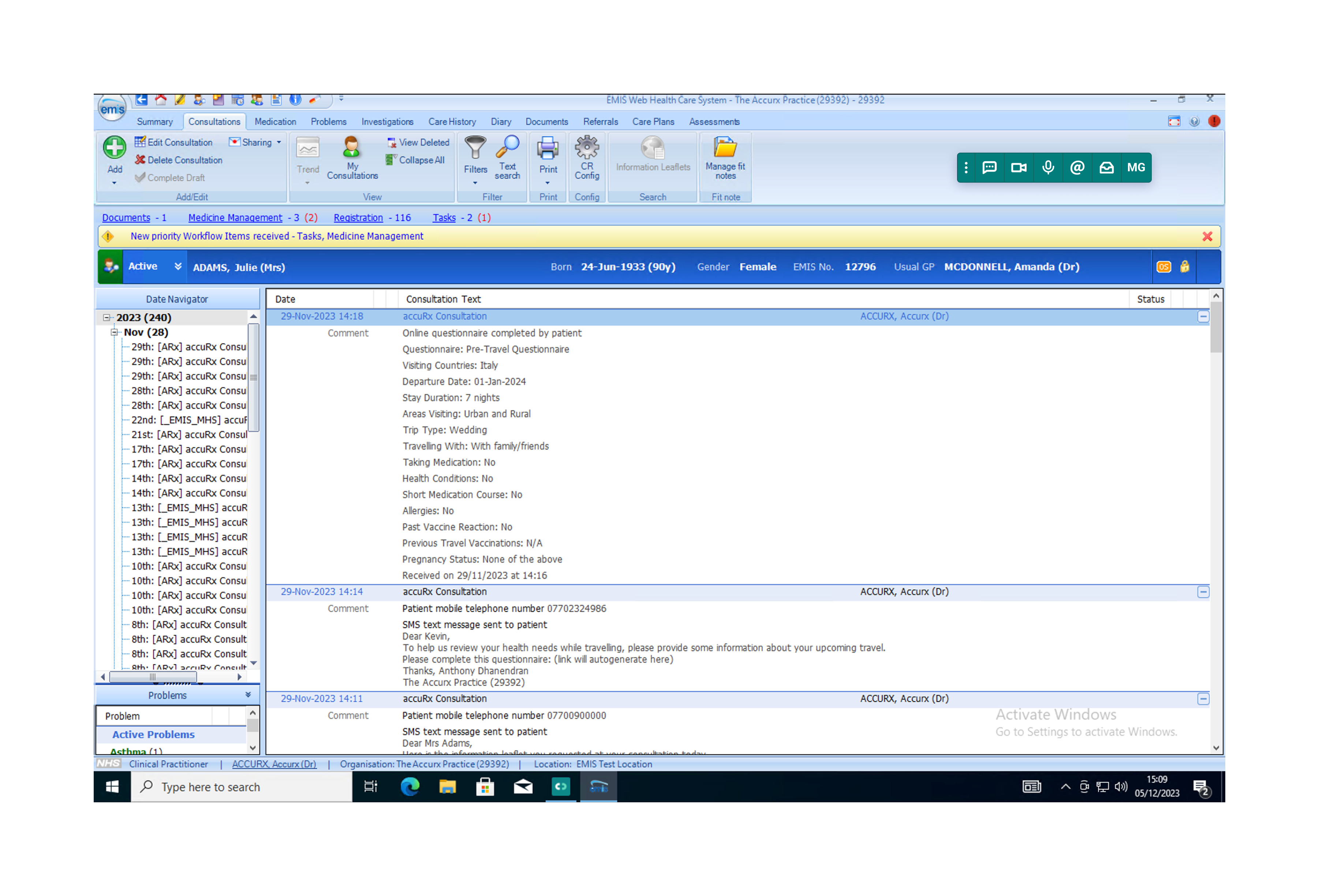
Task: Open CR Config gear icon
Action: coord(586,148)
